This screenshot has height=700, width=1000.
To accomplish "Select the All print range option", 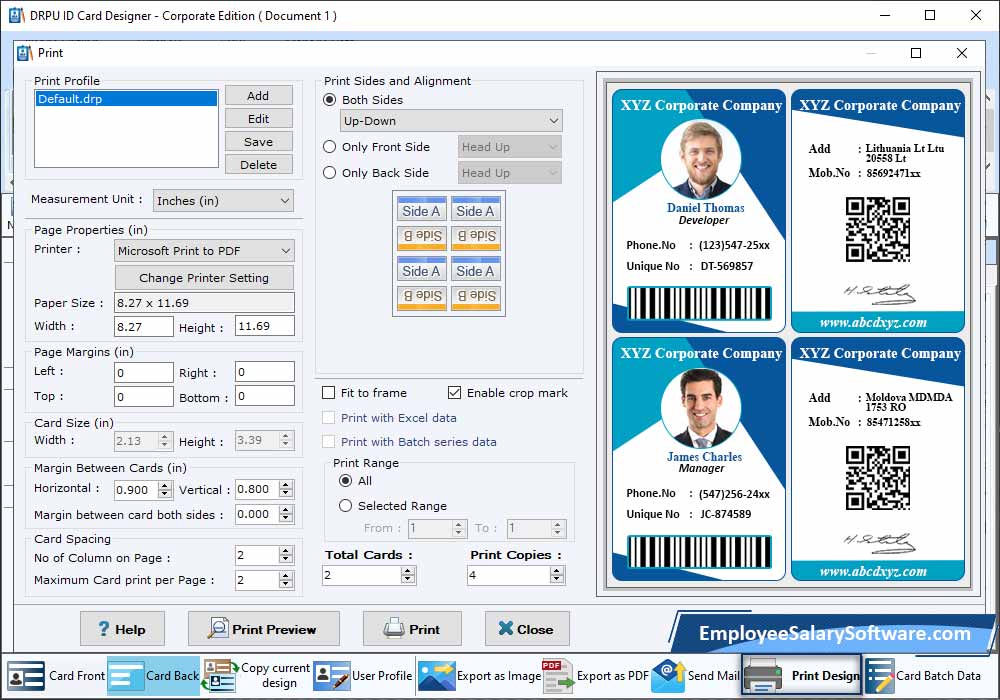I will coord(345,481).
